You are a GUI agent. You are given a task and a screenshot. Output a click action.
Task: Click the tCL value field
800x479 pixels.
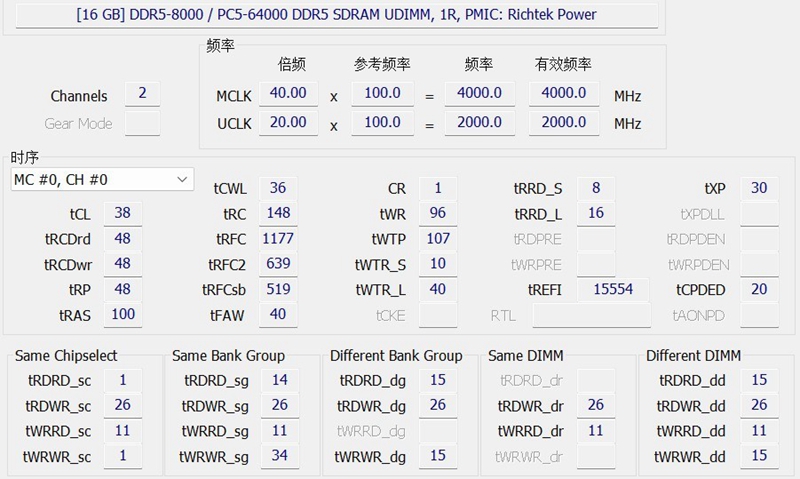click(123, 213)
